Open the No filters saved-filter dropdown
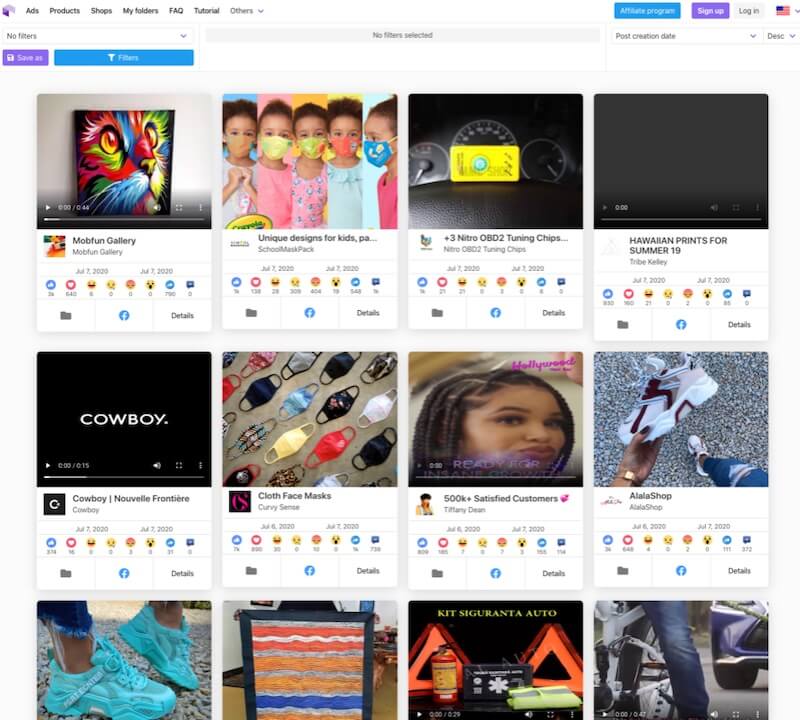The width and height of the screenshot is (800, 720). point(96,36)
